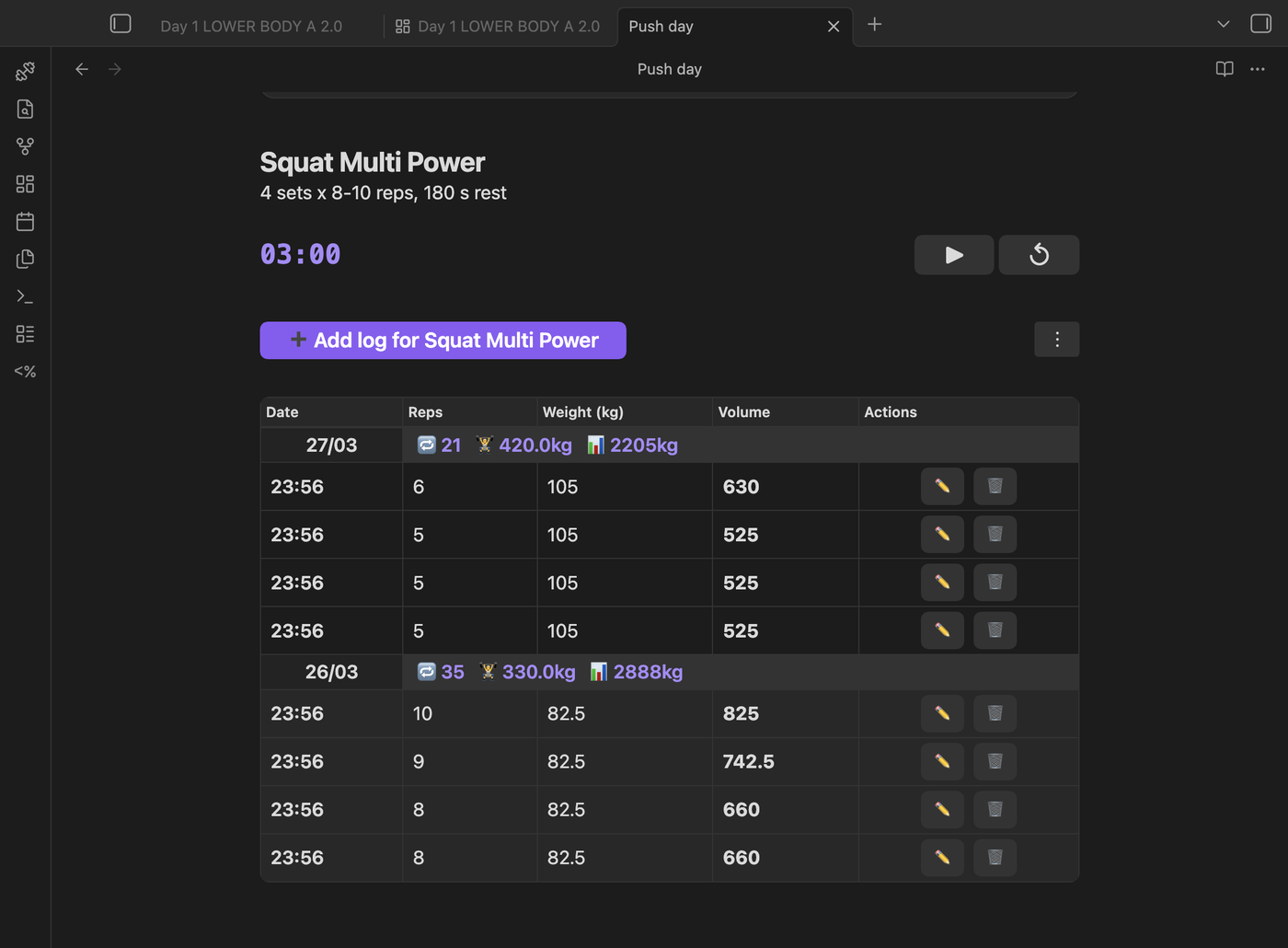Click Add log for Squat Multi Power

click(x=443, y=341)
